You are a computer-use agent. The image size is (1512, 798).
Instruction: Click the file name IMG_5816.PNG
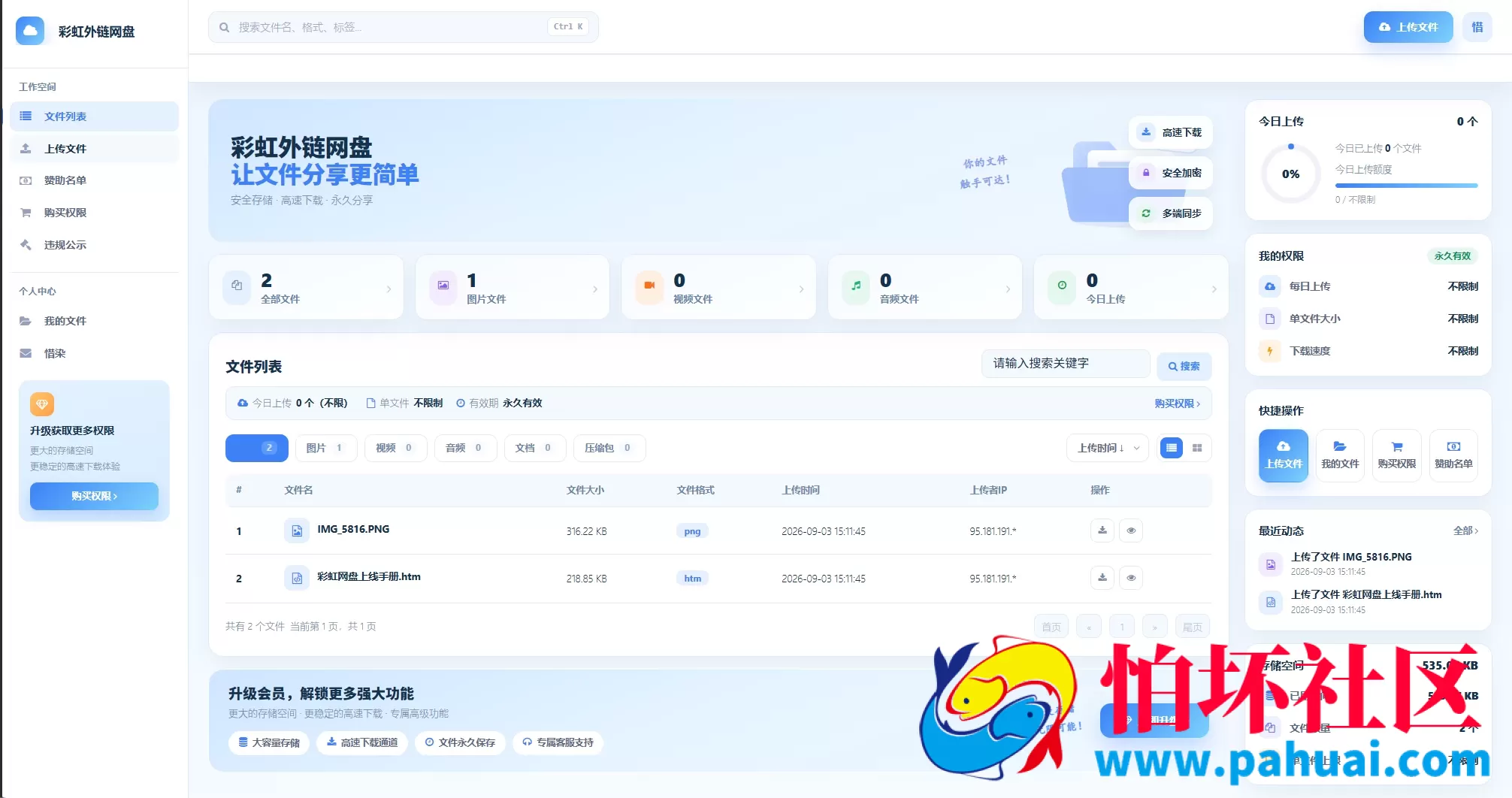tap(353, 529)
